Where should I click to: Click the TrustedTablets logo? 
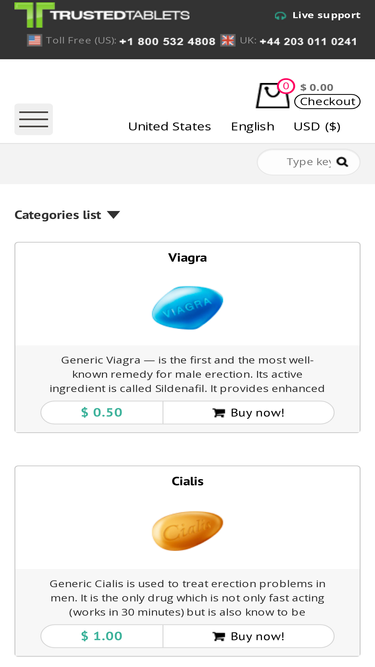(102, 15)
